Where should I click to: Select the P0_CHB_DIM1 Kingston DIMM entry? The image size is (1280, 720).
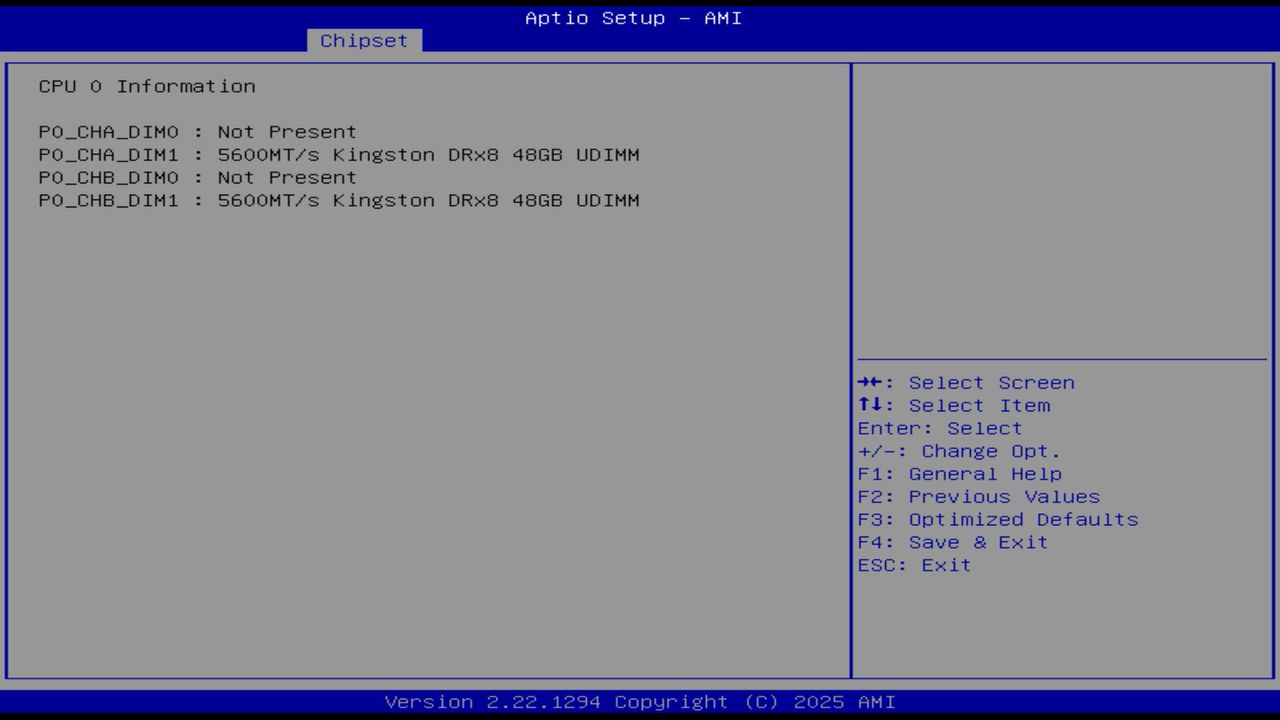coord(339,200)
